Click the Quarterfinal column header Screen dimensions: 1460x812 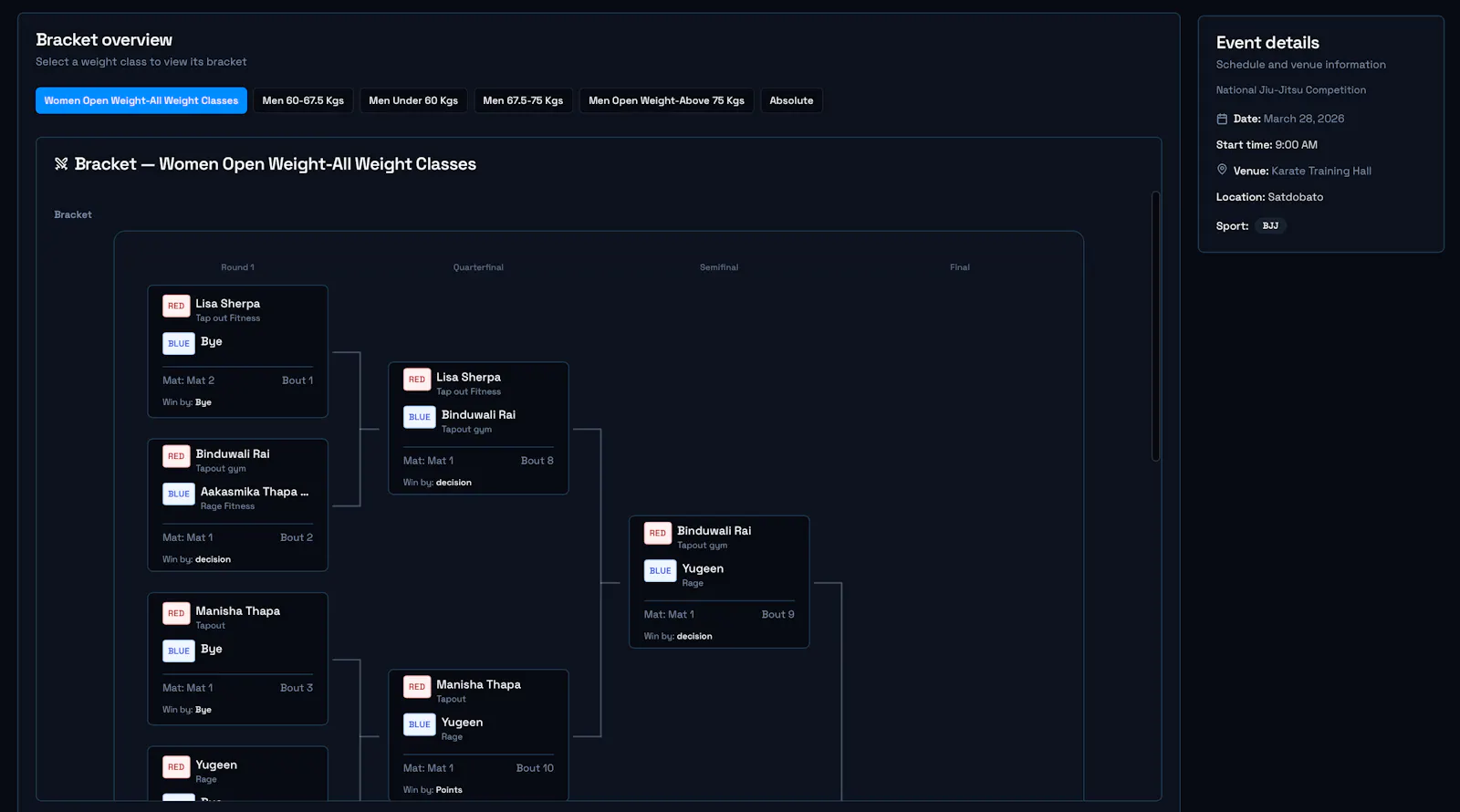(x=478, y=267)
